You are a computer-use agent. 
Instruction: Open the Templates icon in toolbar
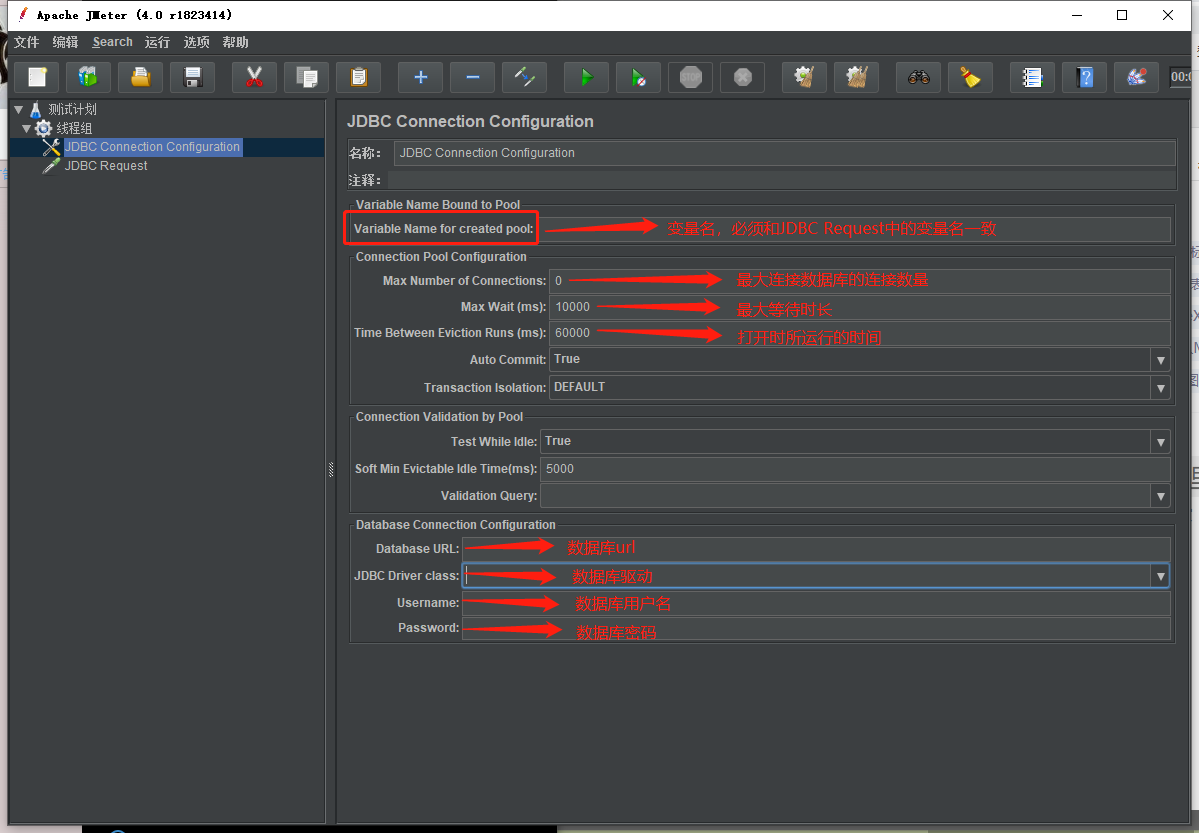tap(88, 77)
